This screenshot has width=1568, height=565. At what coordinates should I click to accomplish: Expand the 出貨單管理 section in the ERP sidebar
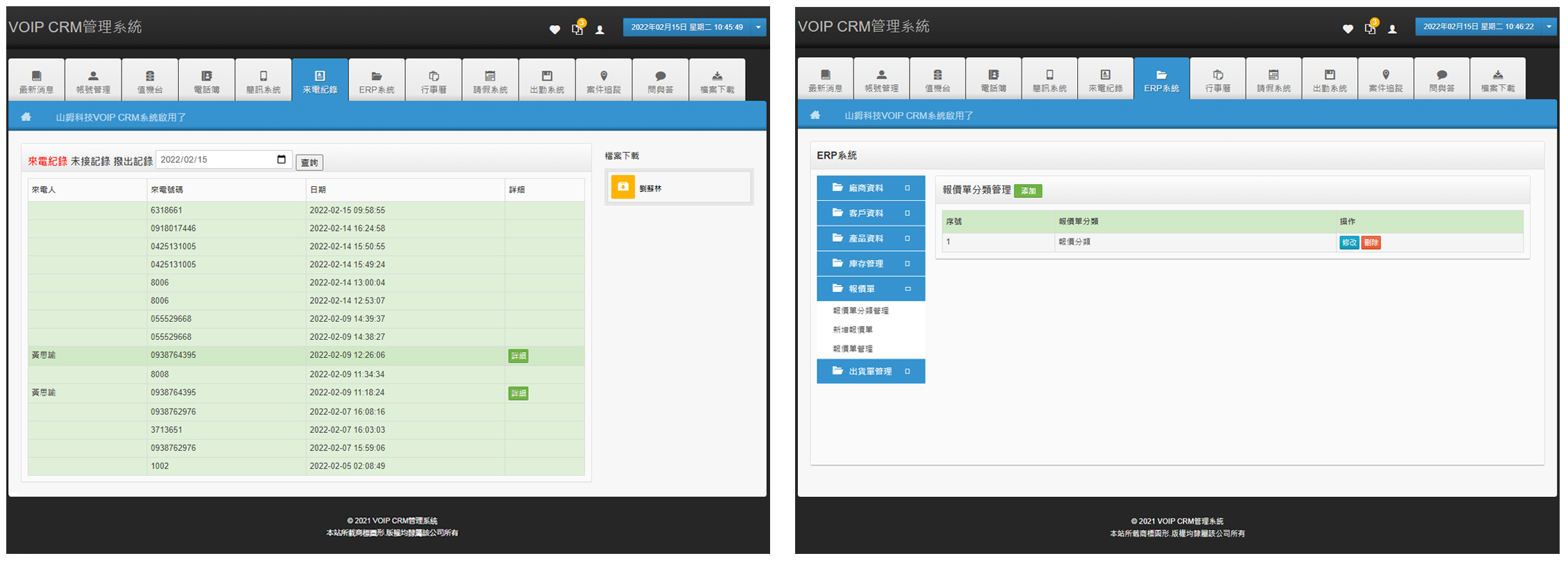click(x=907, y=371)
